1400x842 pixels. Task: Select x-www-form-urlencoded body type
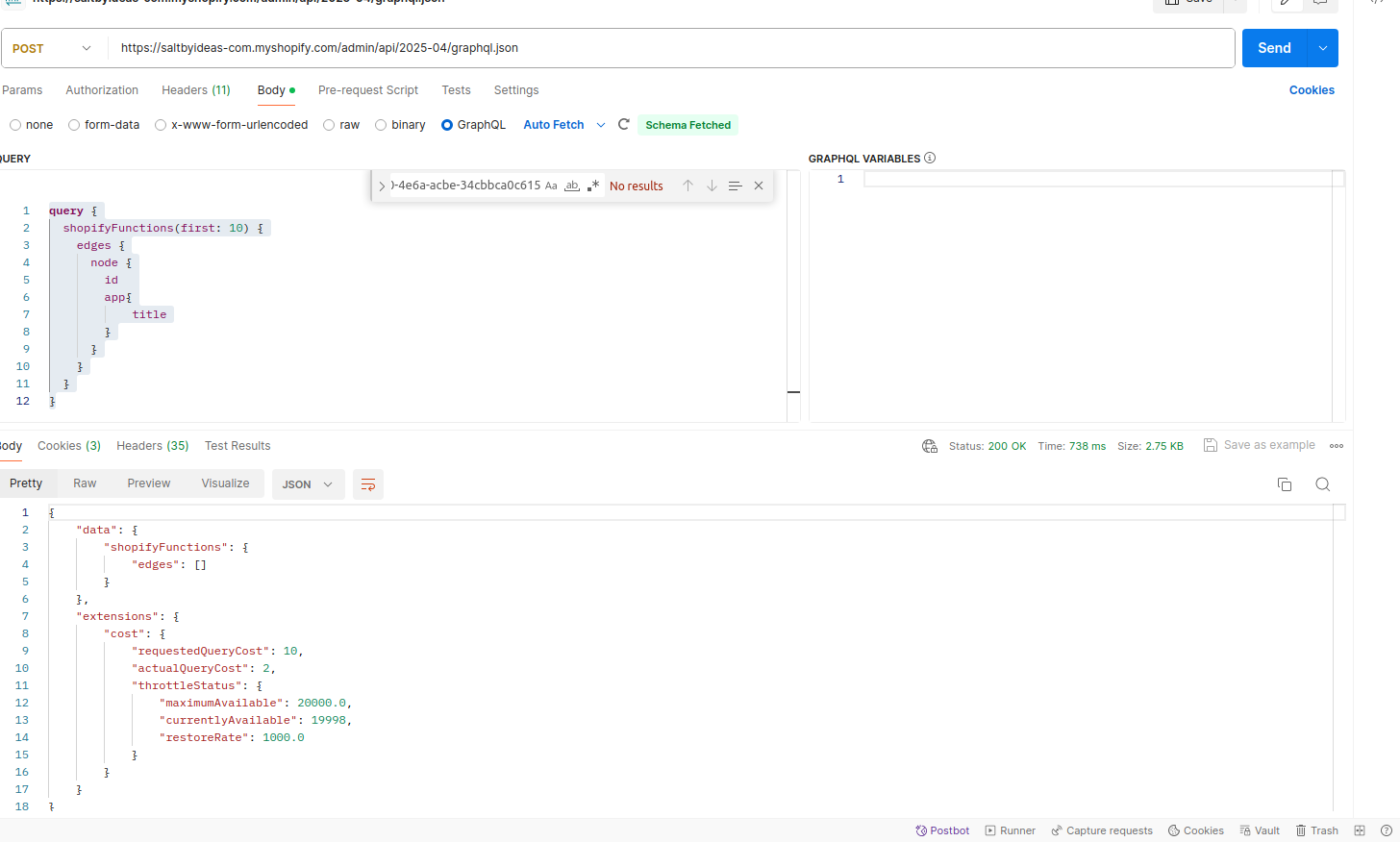[x=161, y=125]
